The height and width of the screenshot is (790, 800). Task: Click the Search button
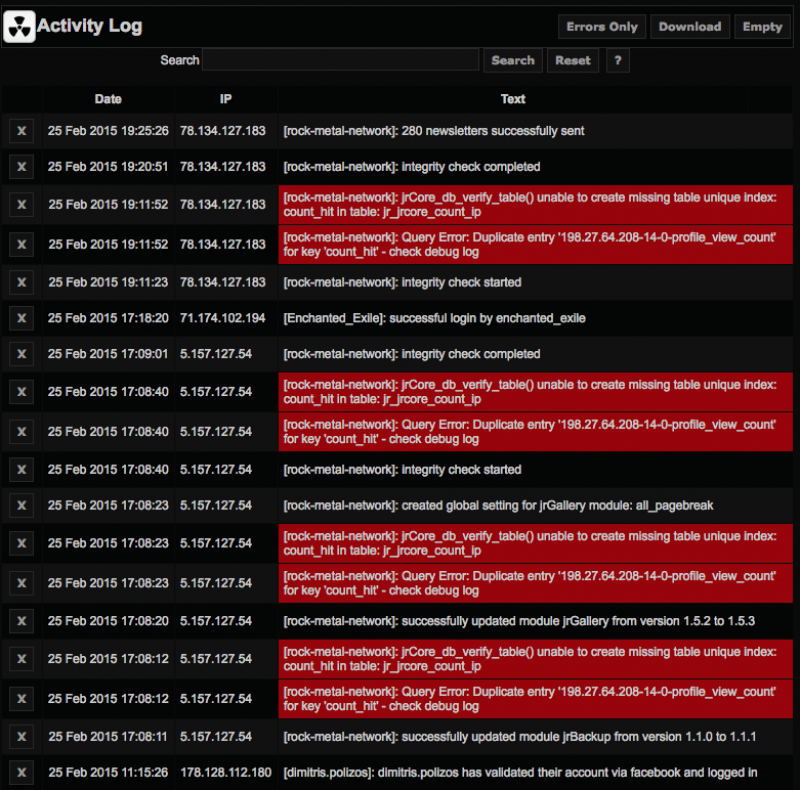point(513,61)
